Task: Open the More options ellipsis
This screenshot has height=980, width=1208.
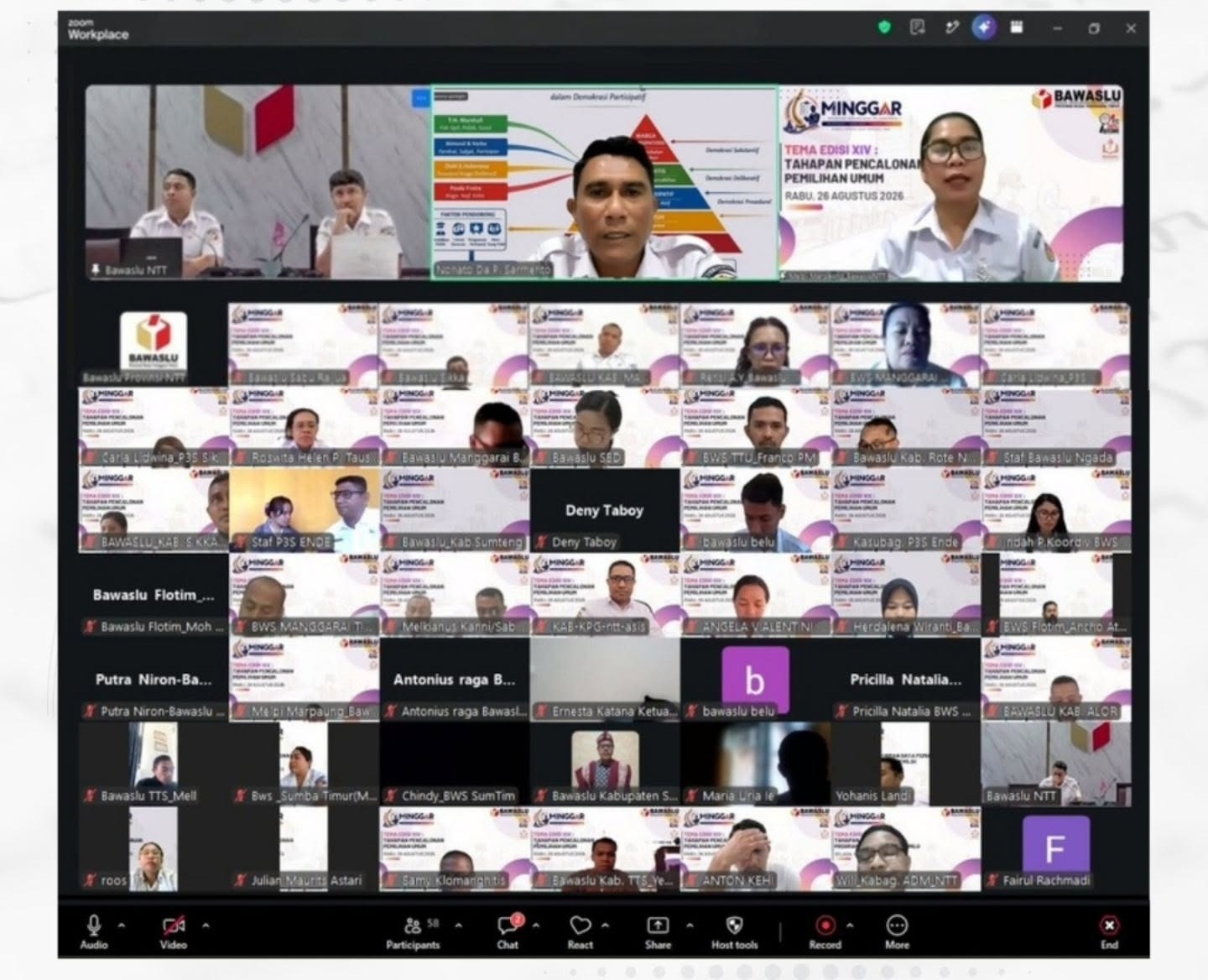Action: tap(897, 931)
